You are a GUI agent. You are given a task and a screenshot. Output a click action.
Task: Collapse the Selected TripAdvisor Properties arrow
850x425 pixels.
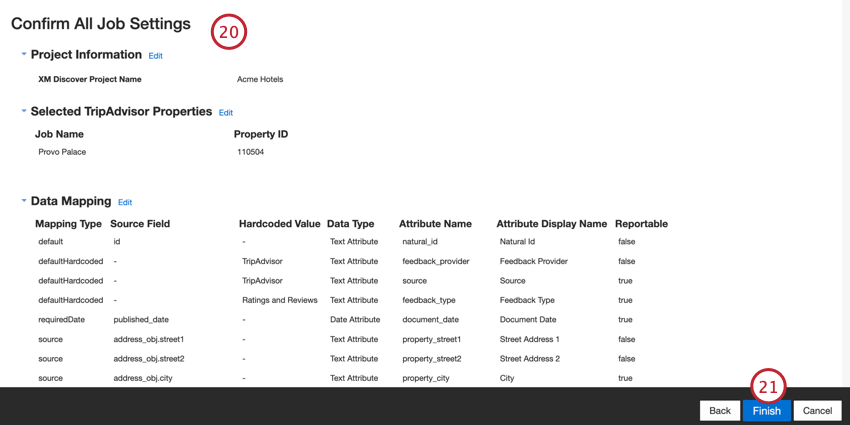[24, 111]
